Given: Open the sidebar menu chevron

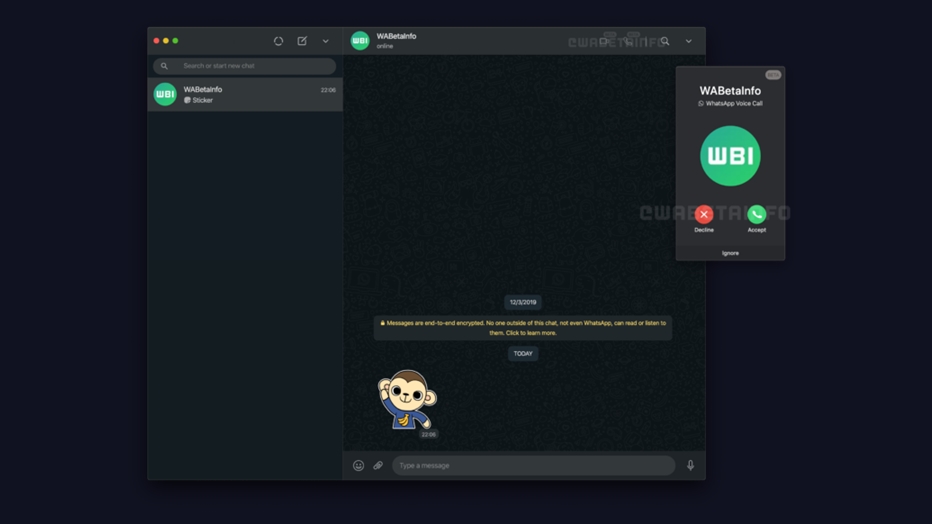Looking at the screenshot, I should [325, 41].
